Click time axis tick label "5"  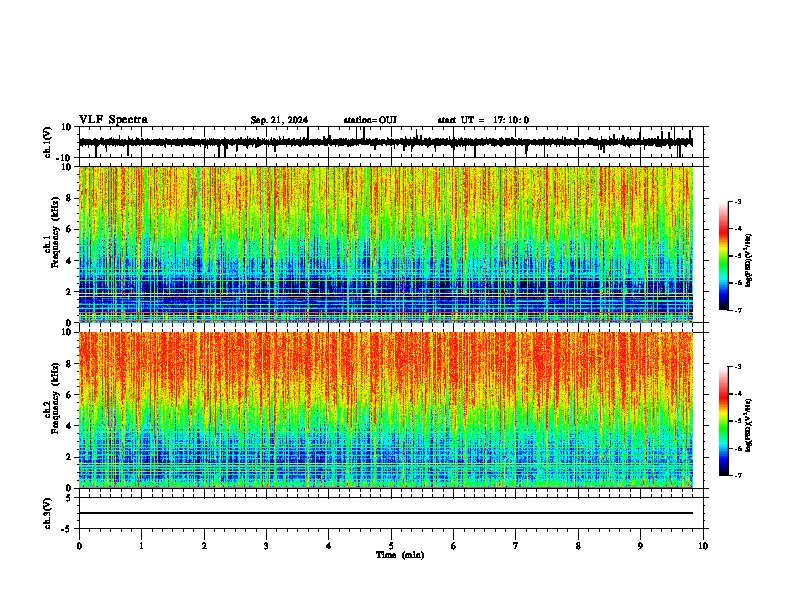click(391, 546)
